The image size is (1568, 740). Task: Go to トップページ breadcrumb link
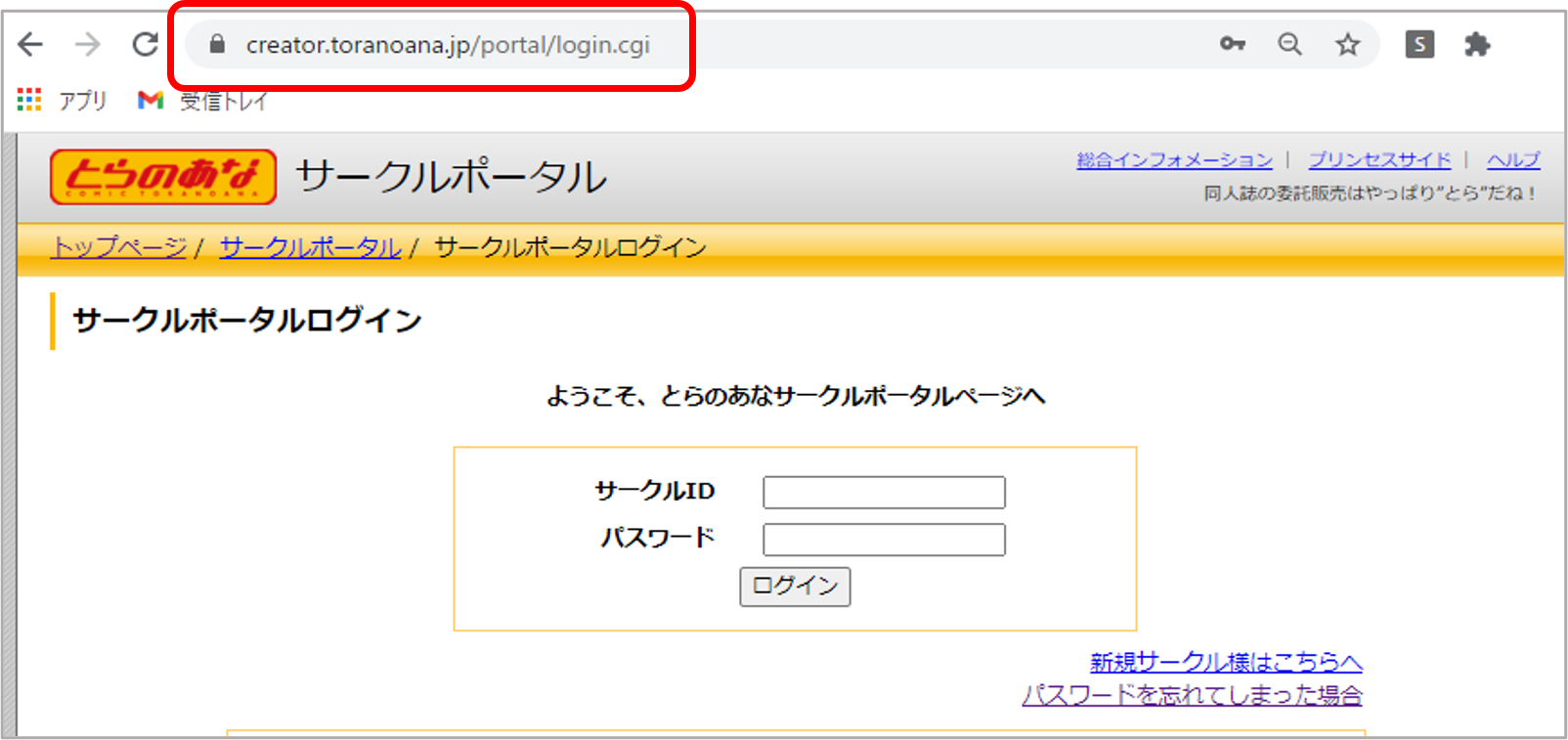click(x=118, y=247)
